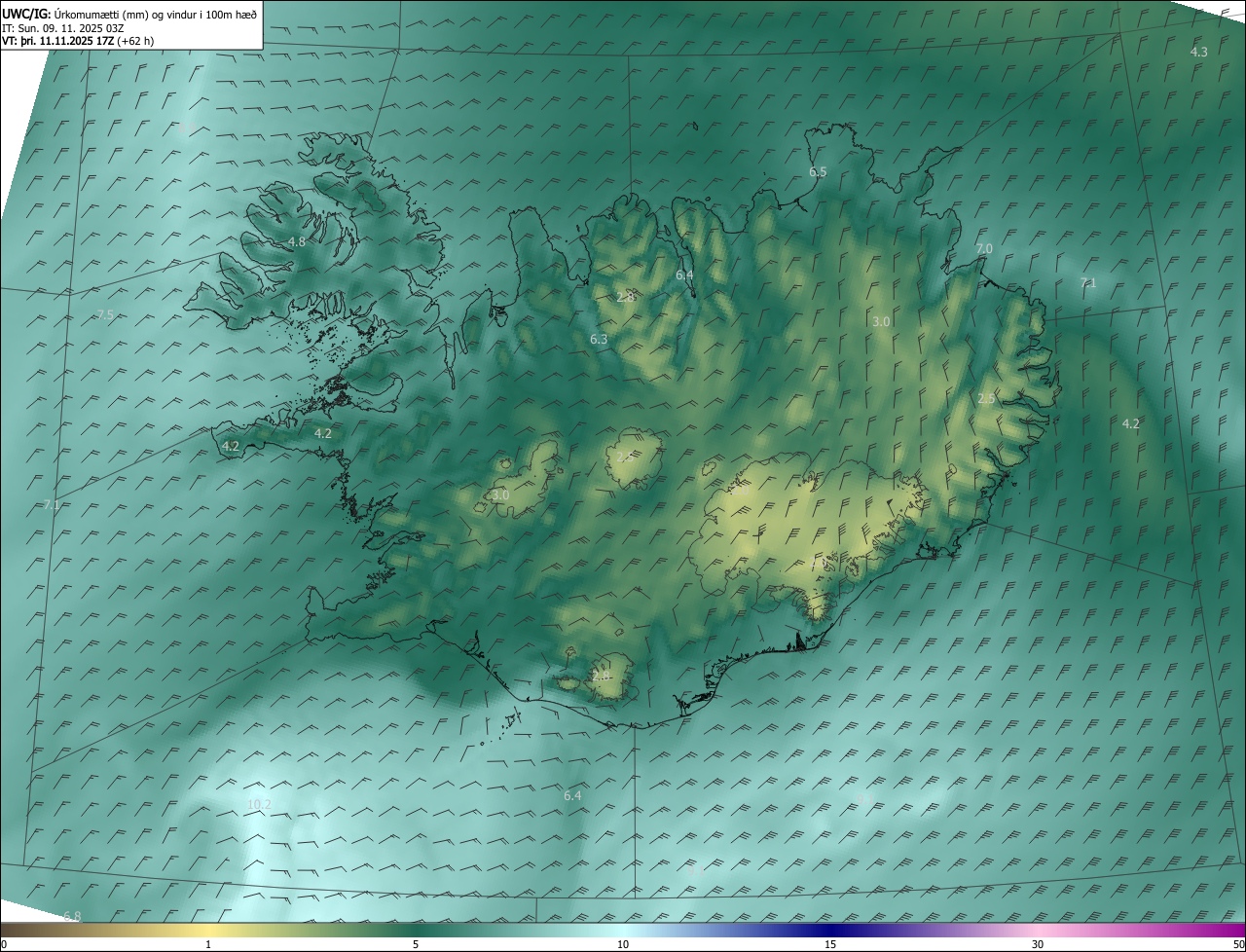Click the 6.3 value label
This screenshot has height=952, width=1246.
pyautogui.click(x=599, y=339)
